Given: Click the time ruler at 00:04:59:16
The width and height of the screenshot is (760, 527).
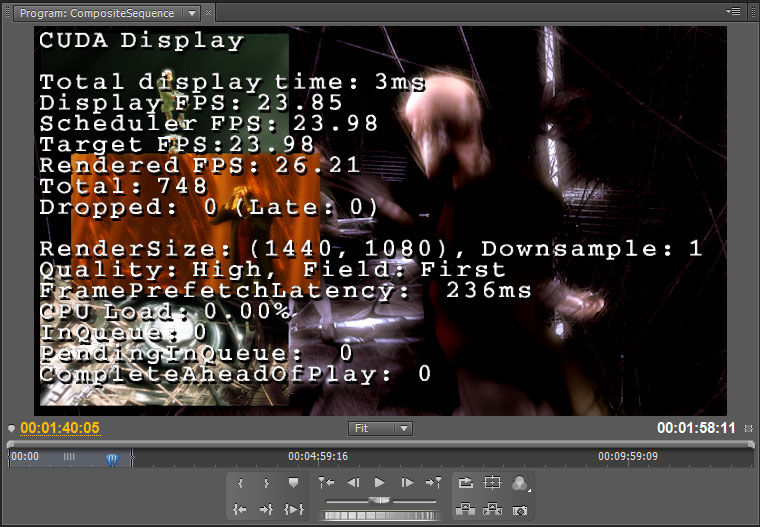Looking at the screenshot, I should (x=317, y=456).
